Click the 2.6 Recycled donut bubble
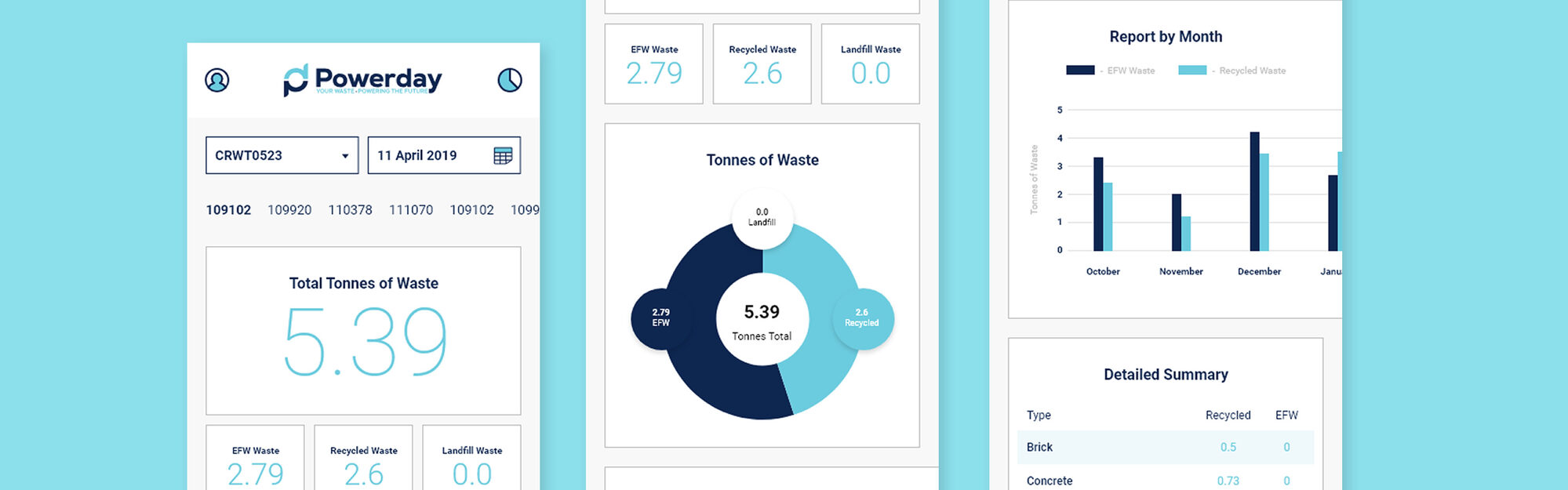Screen dimensions: 1568x490 click(x=862, y=318)
